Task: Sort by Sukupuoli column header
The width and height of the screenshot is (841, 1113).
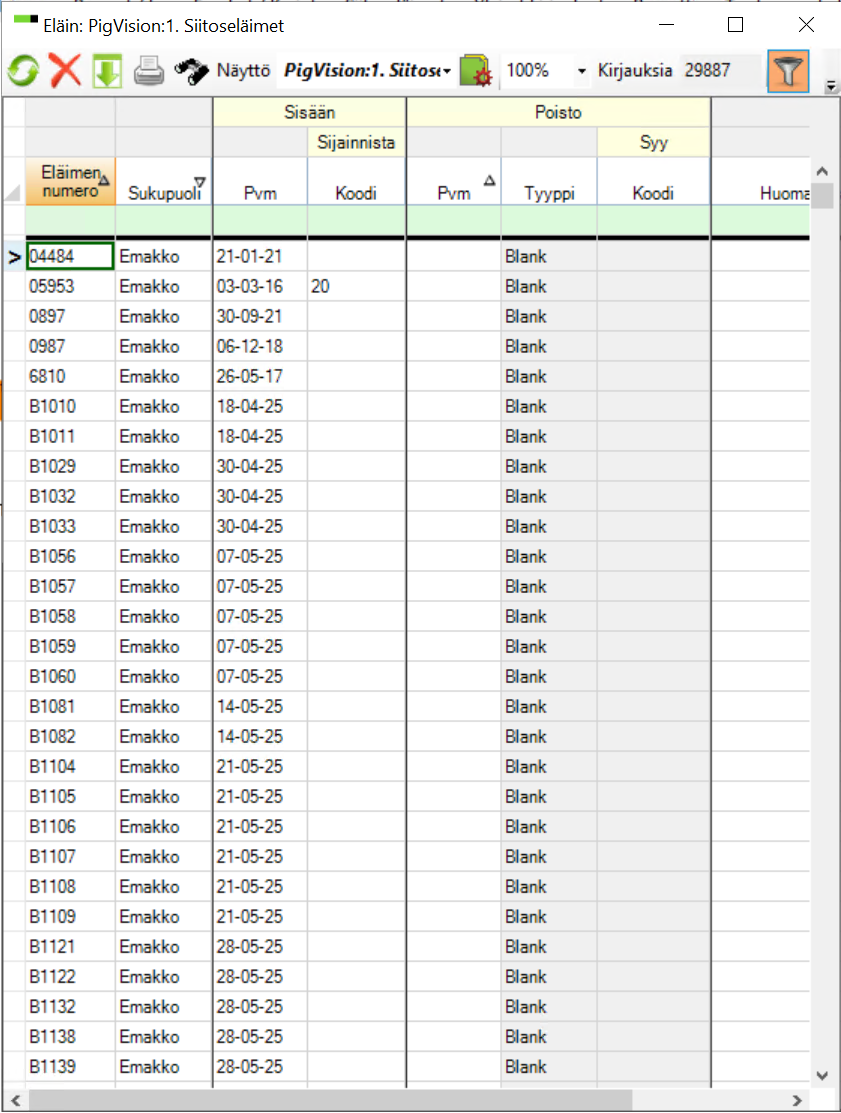Action: click(x=164, y=182)
